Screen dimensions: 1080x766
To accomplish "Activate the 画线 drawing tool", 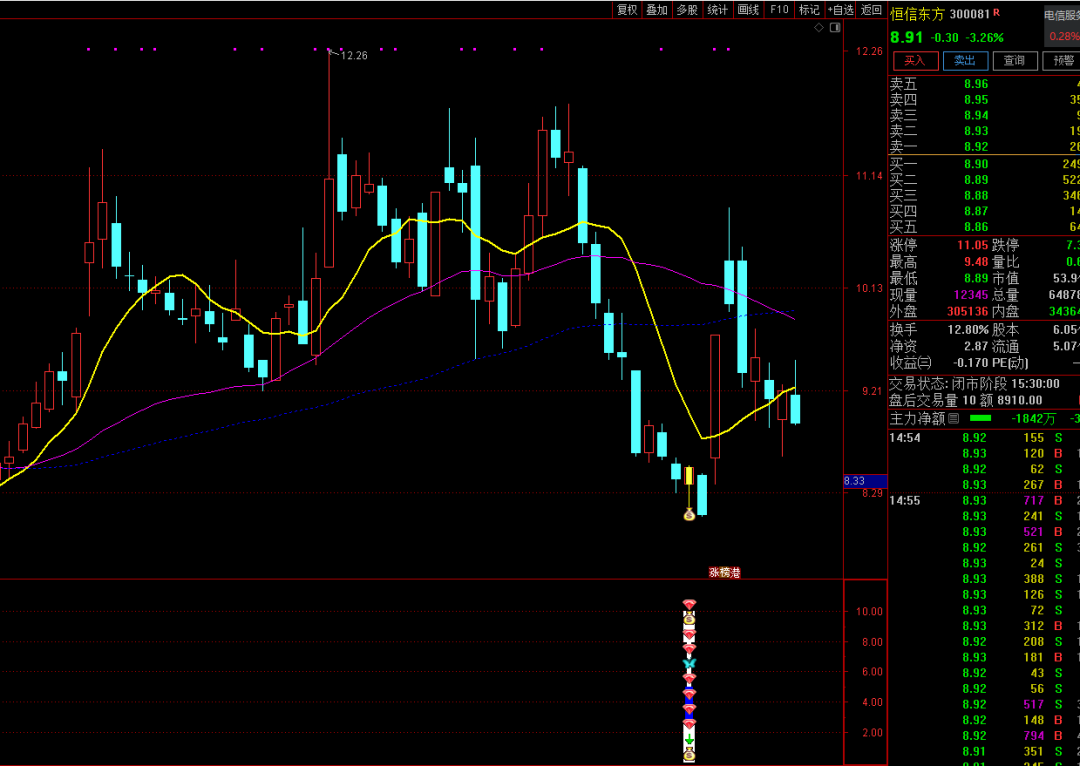I will 748,10.
